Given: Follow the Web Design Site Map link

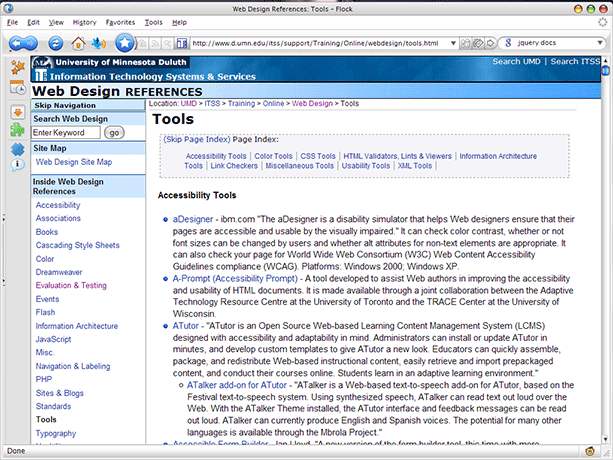Looking at the screenshot, I should click(74, 161).
